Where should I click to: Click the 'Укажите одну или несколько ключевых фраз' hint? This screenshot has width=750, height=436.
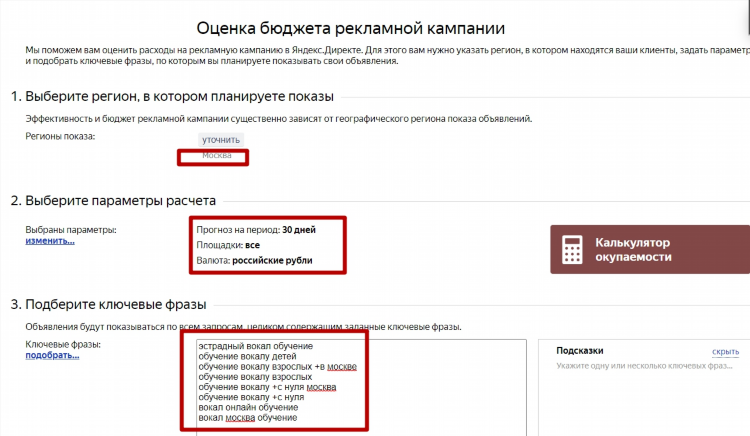coord(644,366)
